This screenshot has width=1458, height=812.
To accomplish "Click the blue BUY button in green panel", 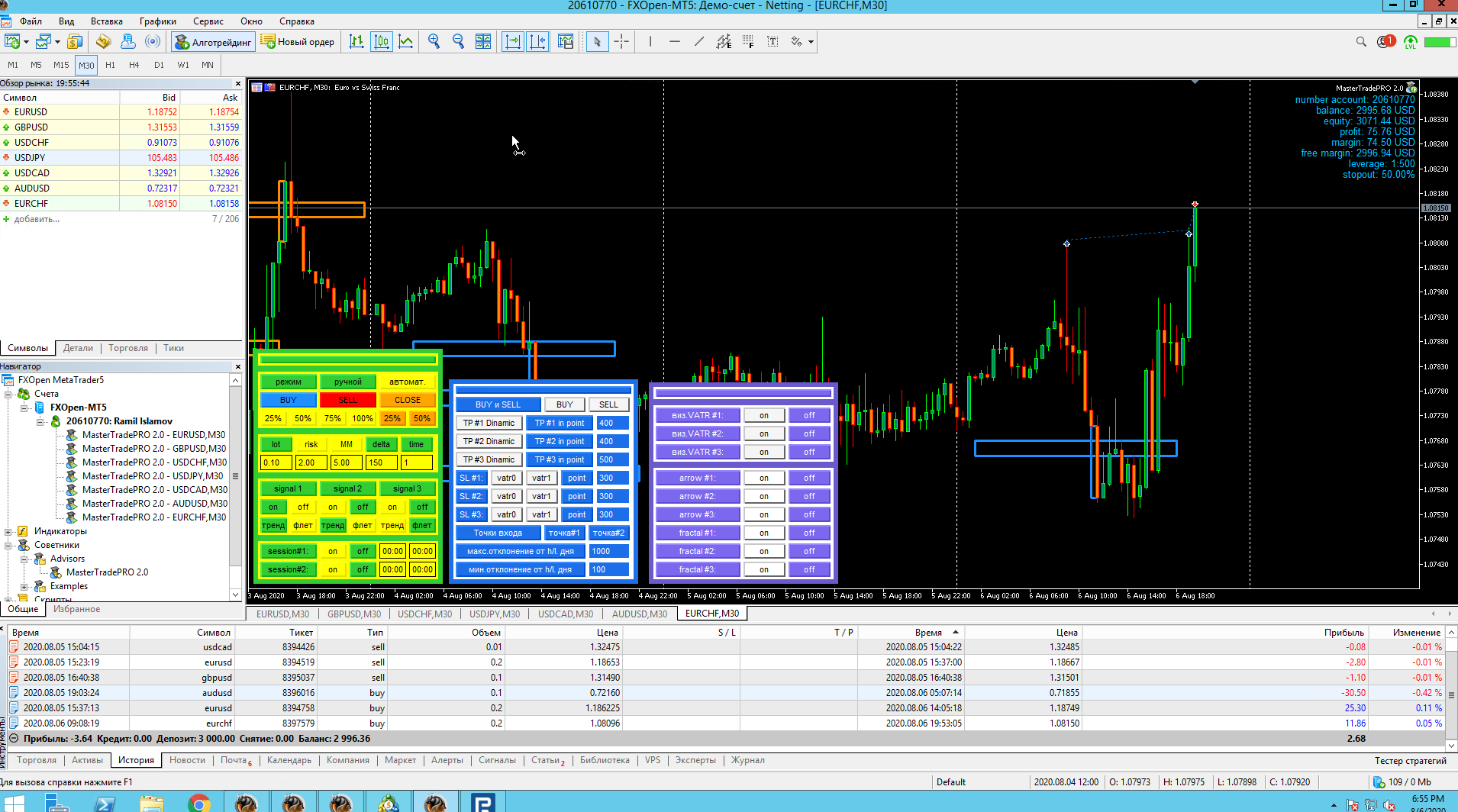I will [x=289, y=400].
